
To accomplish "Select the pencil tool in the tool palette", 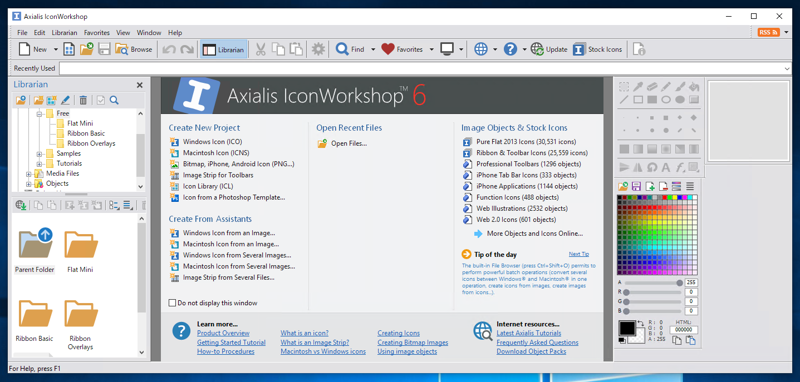I will pyautogui.click(x=666, y=87).
